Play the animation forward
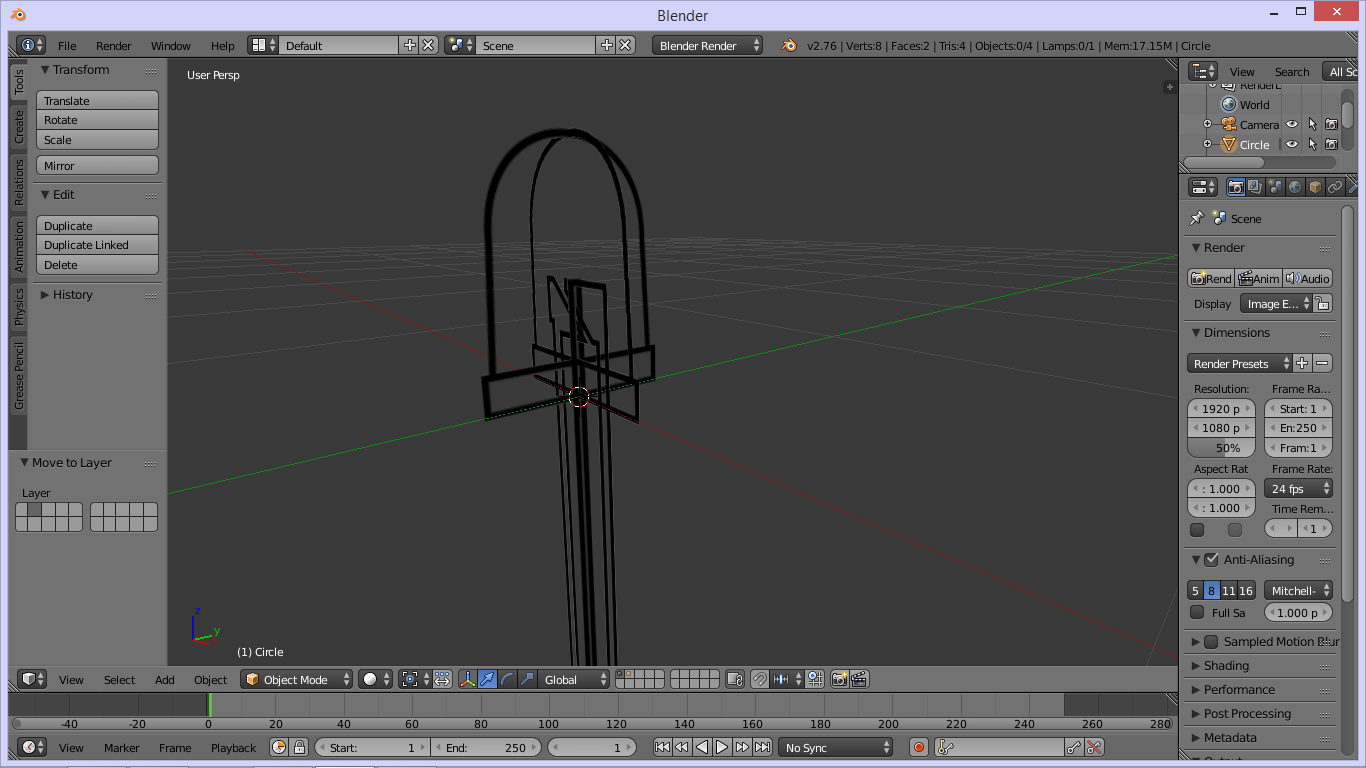The width and height of the screenshot is (1366, 768). pyautogui.click(x=722, y=747)
